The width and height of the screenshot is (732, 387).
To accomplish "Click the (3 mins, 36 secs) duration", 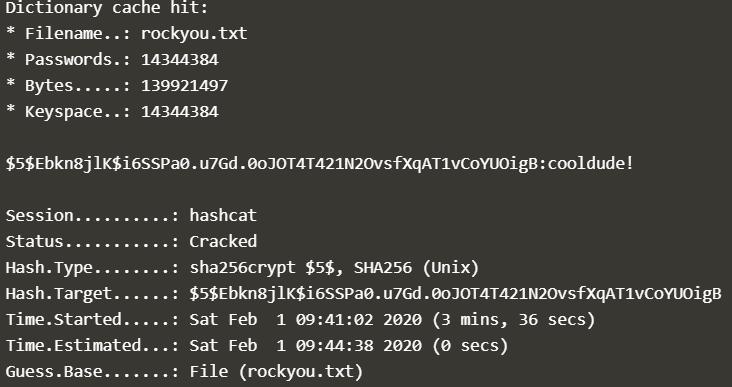I will tap(514, 320).
